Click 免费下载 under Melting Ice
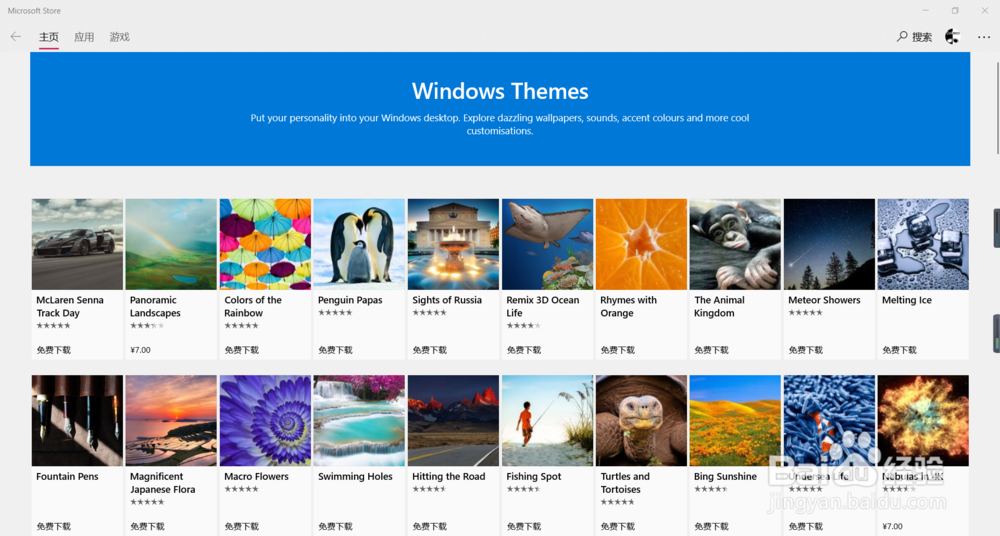The image size is (1000, 536). (x=899, y=350)
